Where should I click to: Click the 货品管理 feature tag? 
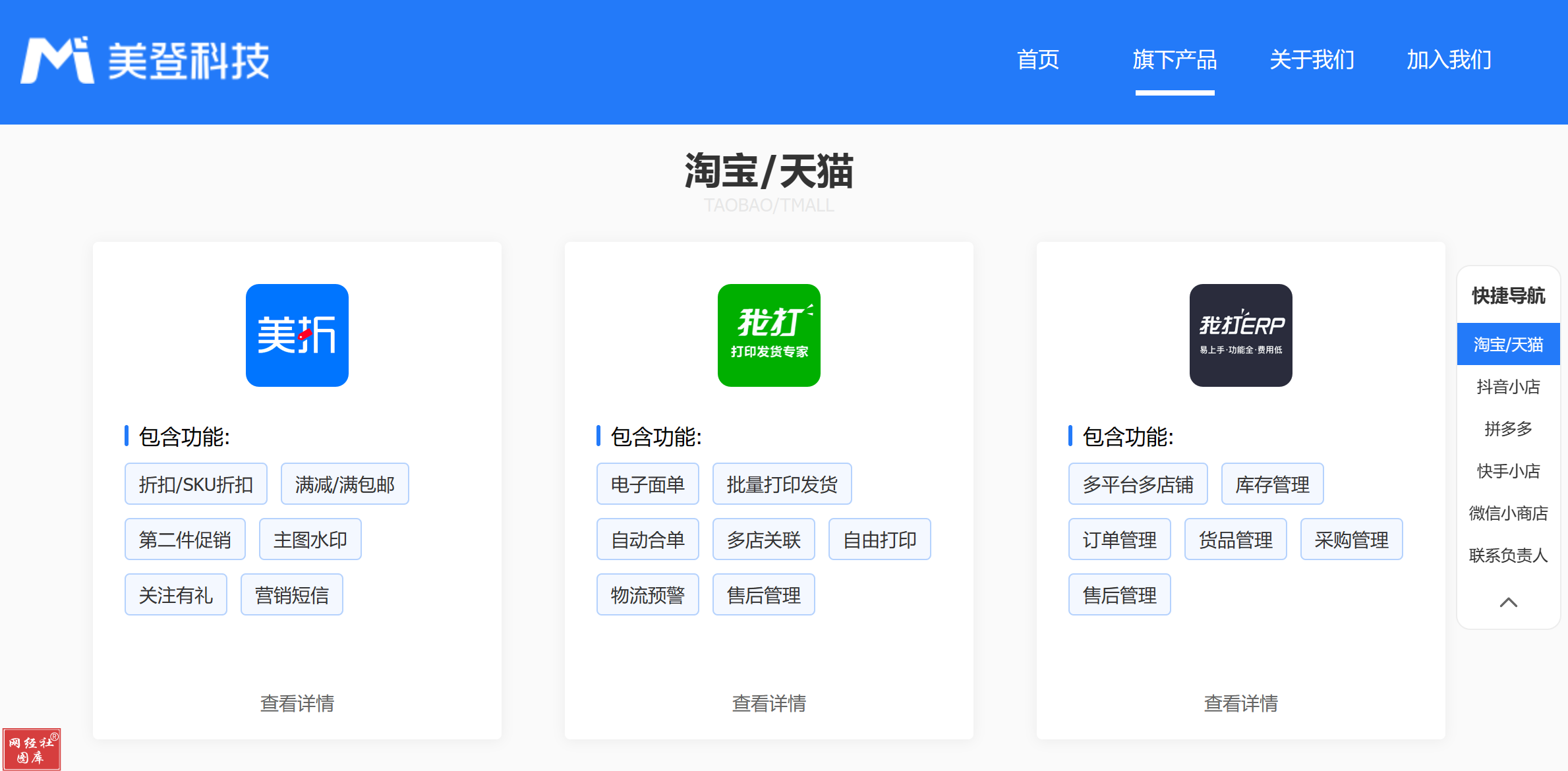coord(1236,540)
